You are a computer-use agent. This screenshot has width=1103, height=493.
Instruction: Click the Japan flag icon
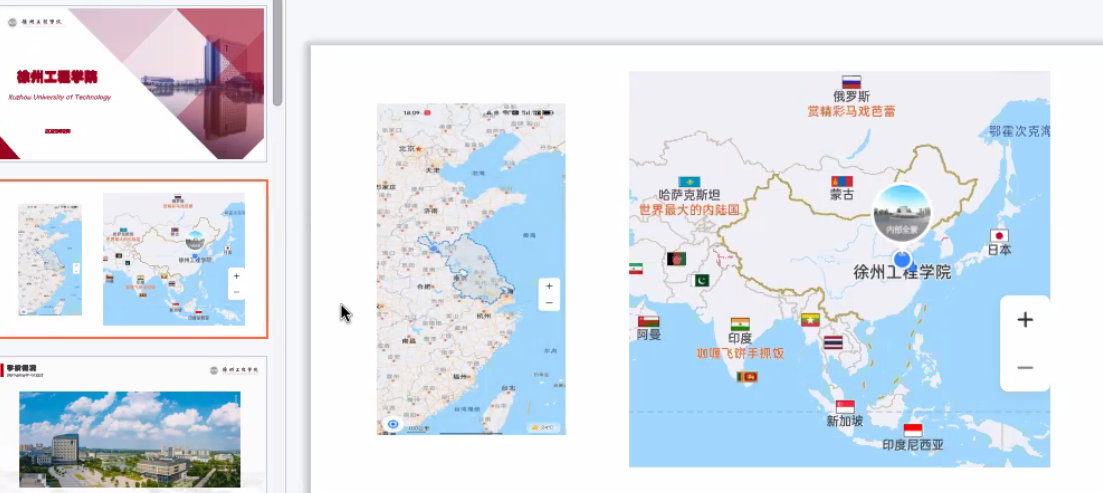pos(999,236)
